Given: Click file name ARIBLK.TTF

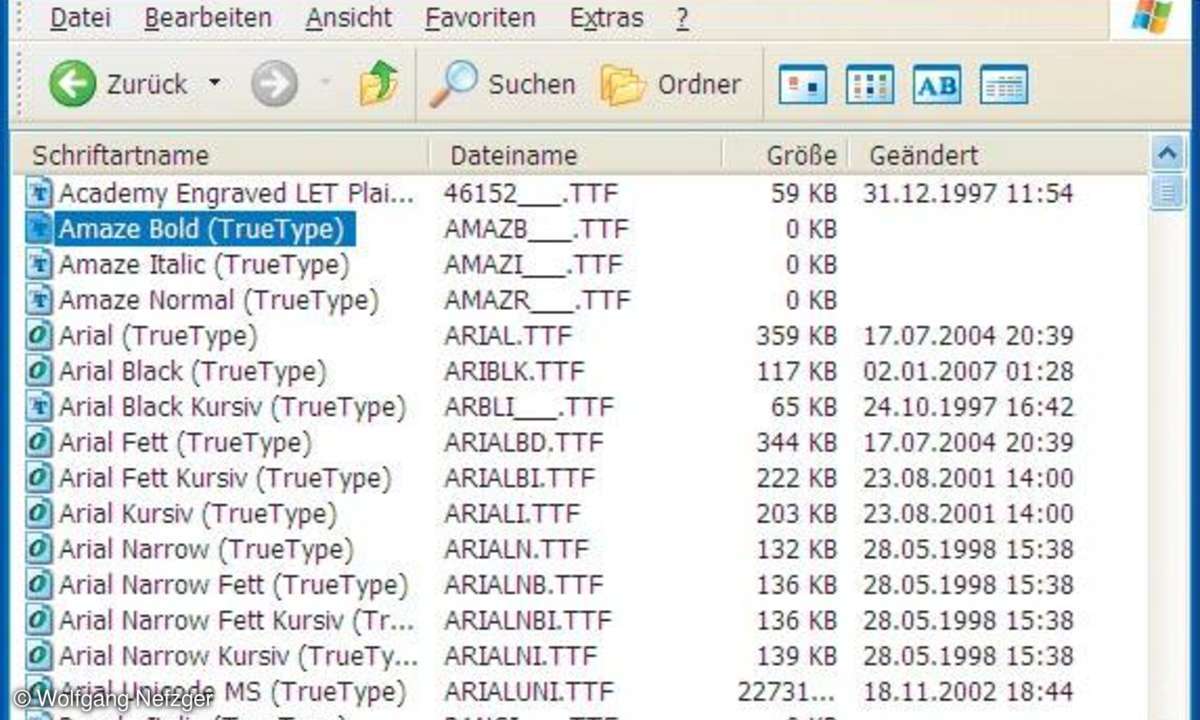Looking at the screenshot, I should tap(514, 372).
